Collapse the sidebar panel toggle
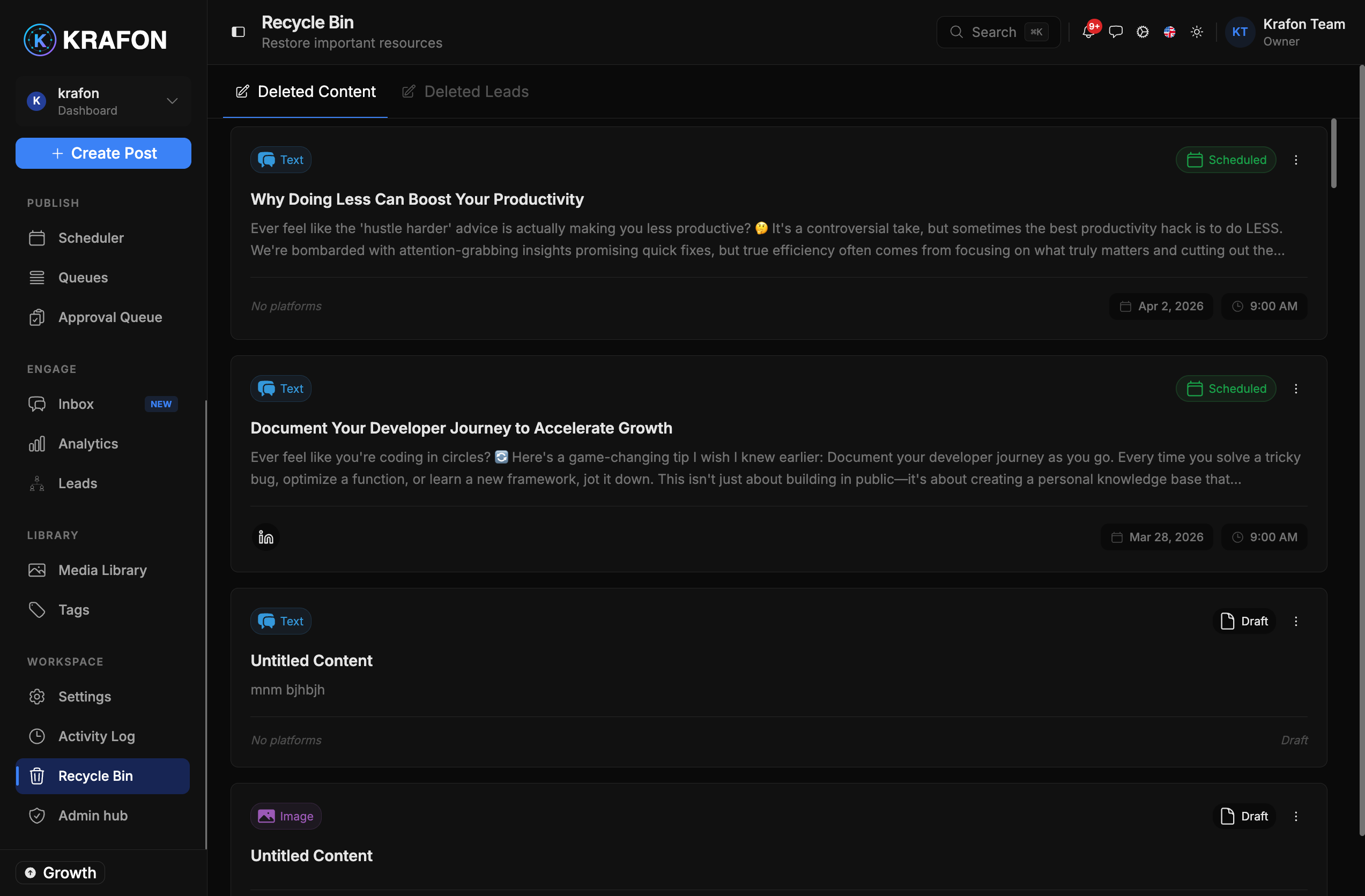Viewport: 1365px width, 896px height. click(x=238, y=32)
